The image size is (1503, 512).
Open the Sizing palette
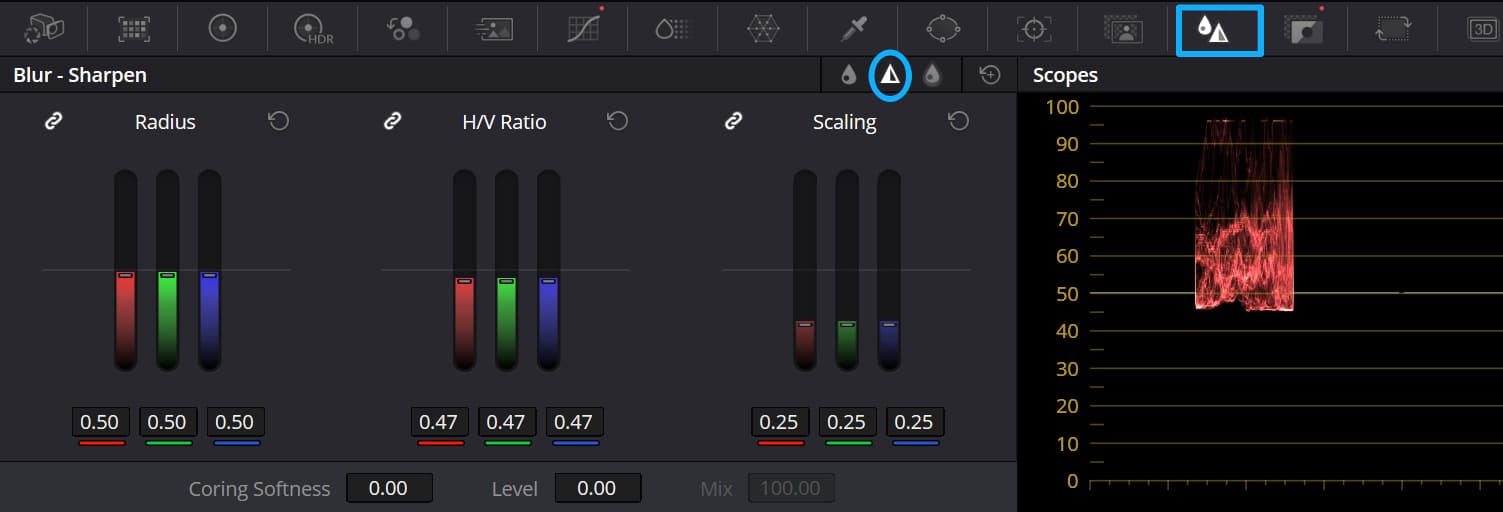[1393, 29]
